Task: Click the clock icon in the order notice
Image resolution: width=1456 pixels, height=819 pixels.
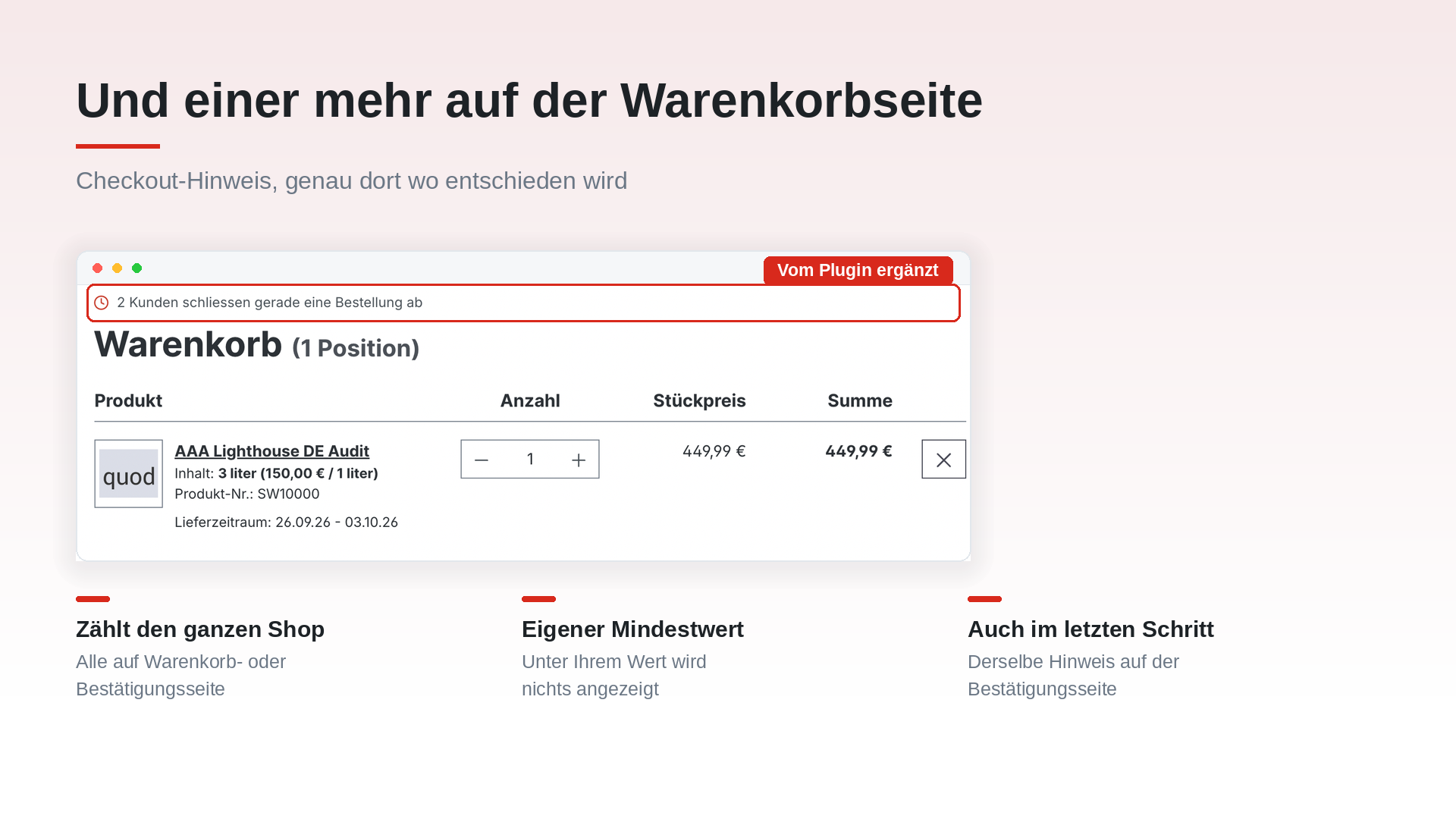Action: point(101,303)
